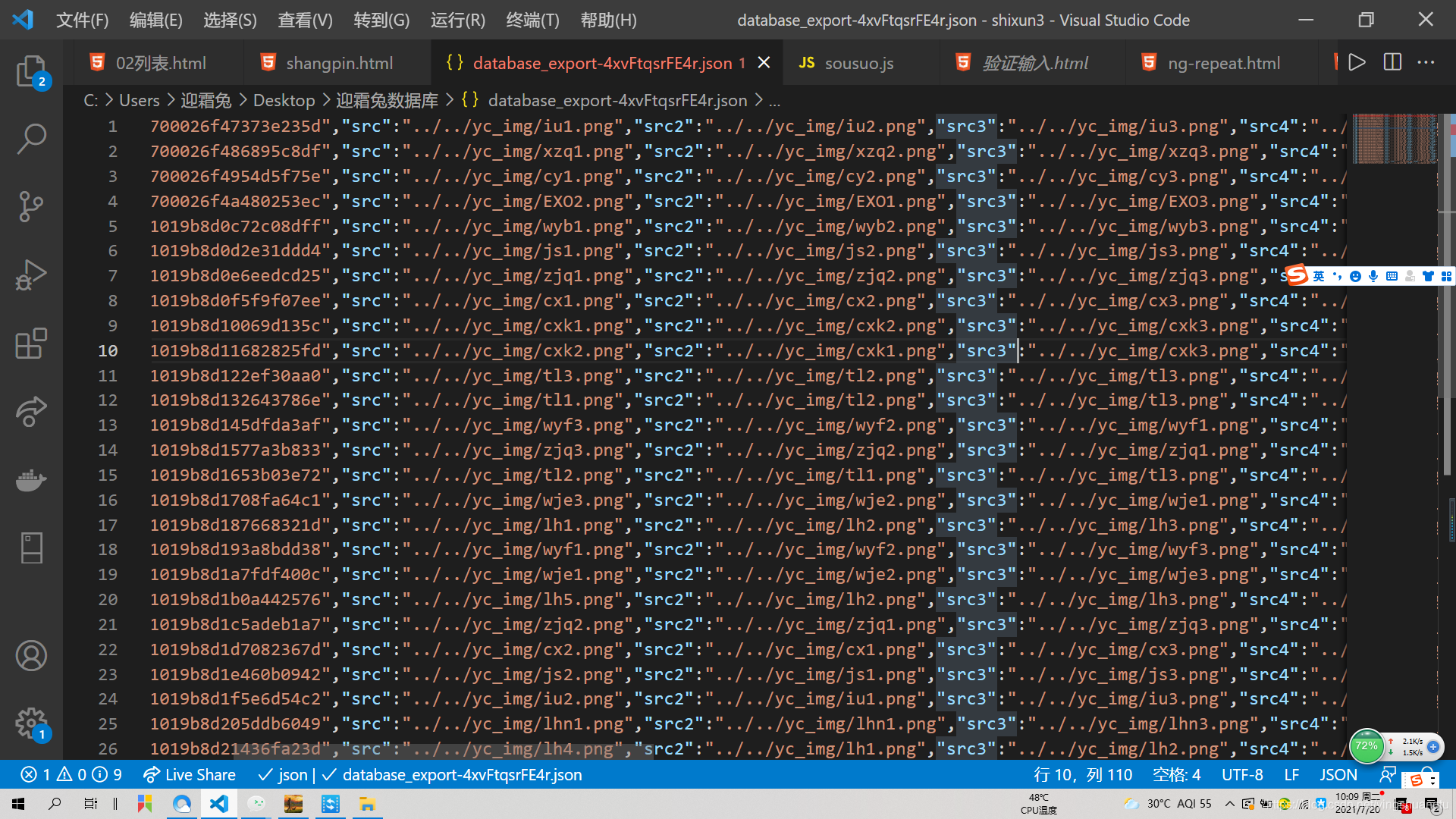Split the editor to the right
The image size is (1456, 819).
tap(1392, 62)
